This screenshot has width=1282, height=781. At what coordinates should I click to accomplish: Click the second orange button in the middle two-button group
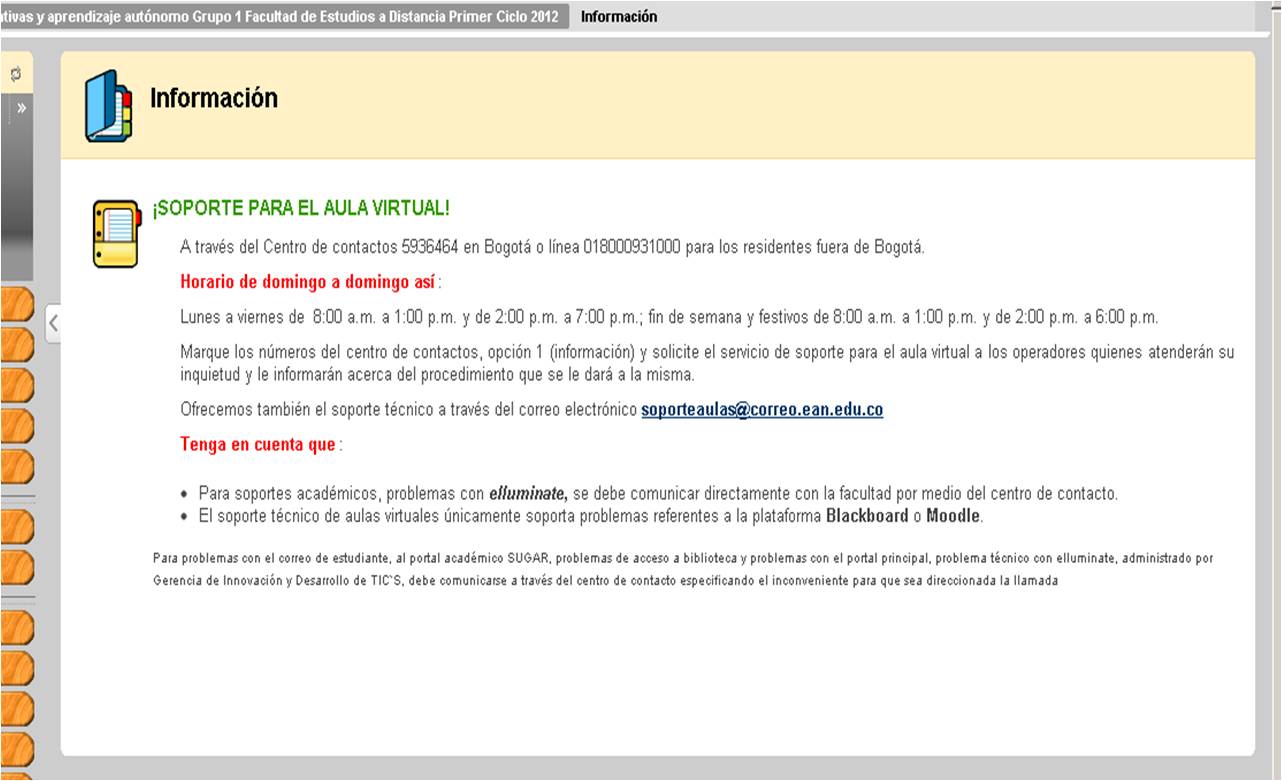(16, 567)
